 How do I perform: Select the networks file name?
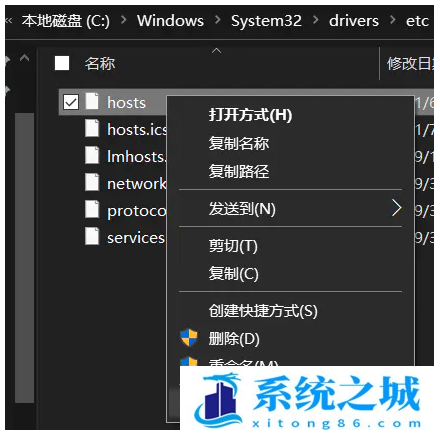point(136,183)
